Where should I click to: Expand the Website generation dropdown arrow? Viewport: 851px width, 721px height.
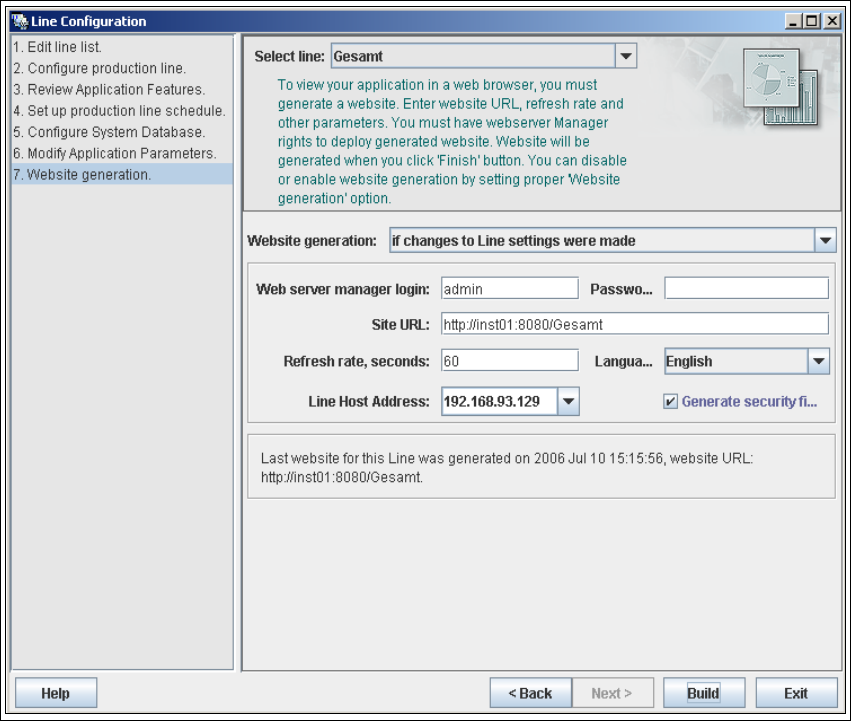tap(825, 240)
